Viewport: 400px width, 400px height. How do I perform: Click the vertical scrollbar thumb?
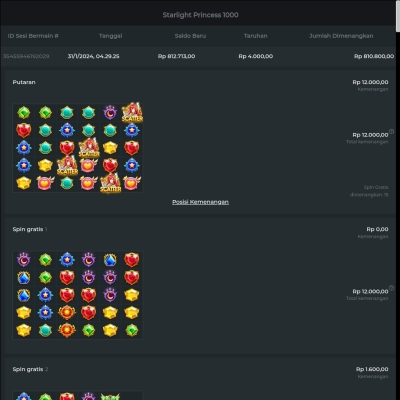398,16
